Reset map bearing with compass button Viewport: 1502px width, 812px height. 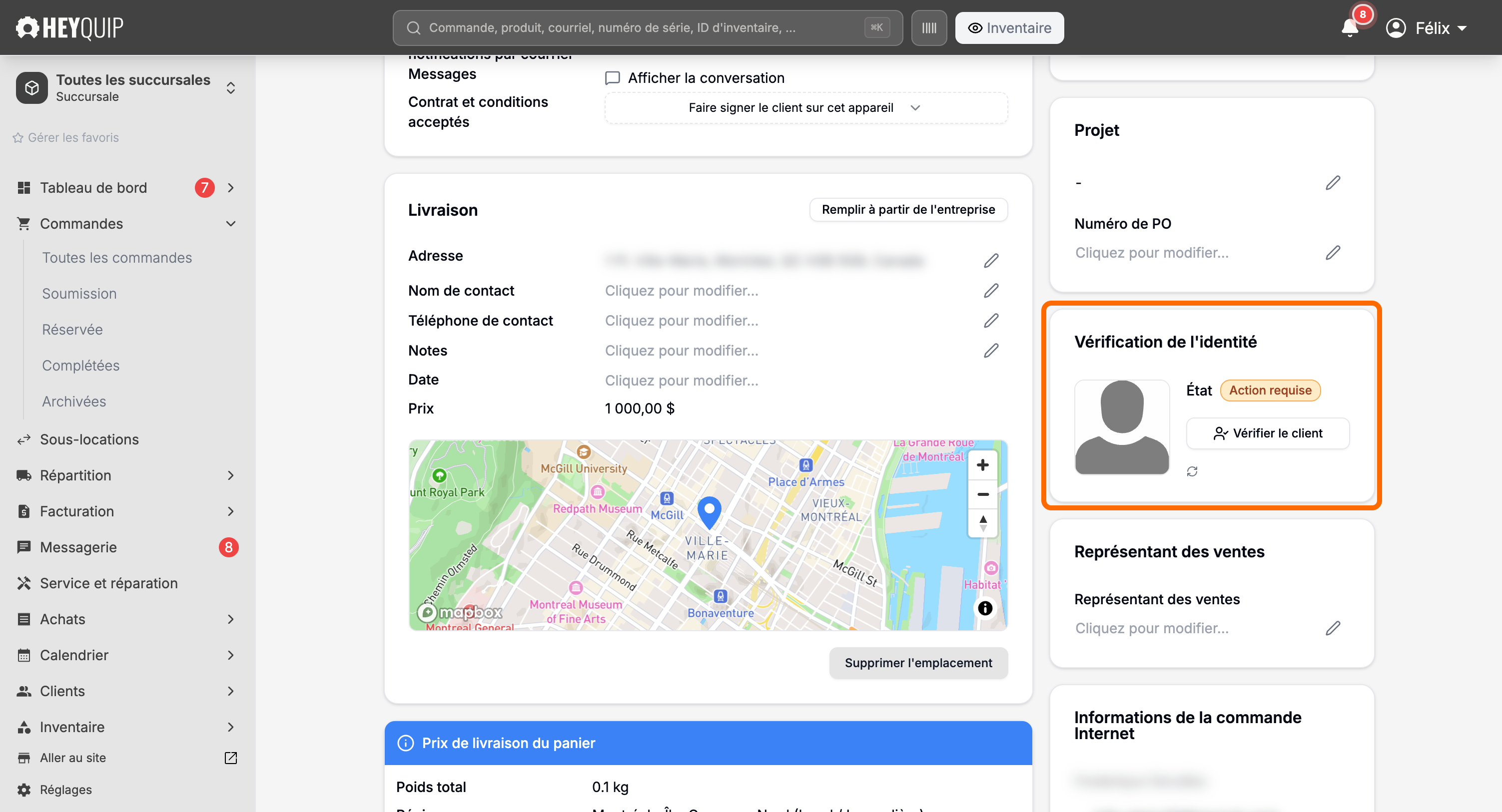(982, 522)
